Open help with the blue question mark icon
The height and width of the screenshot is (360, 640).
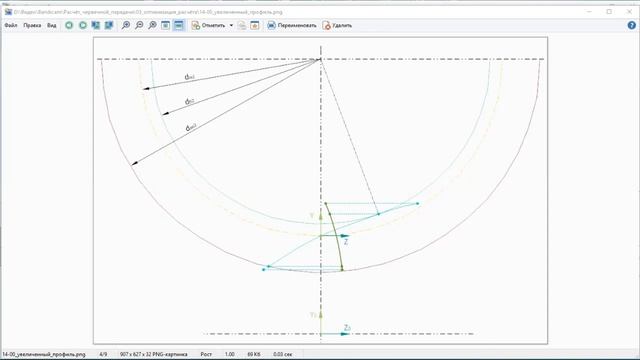[x=631, y=25]
